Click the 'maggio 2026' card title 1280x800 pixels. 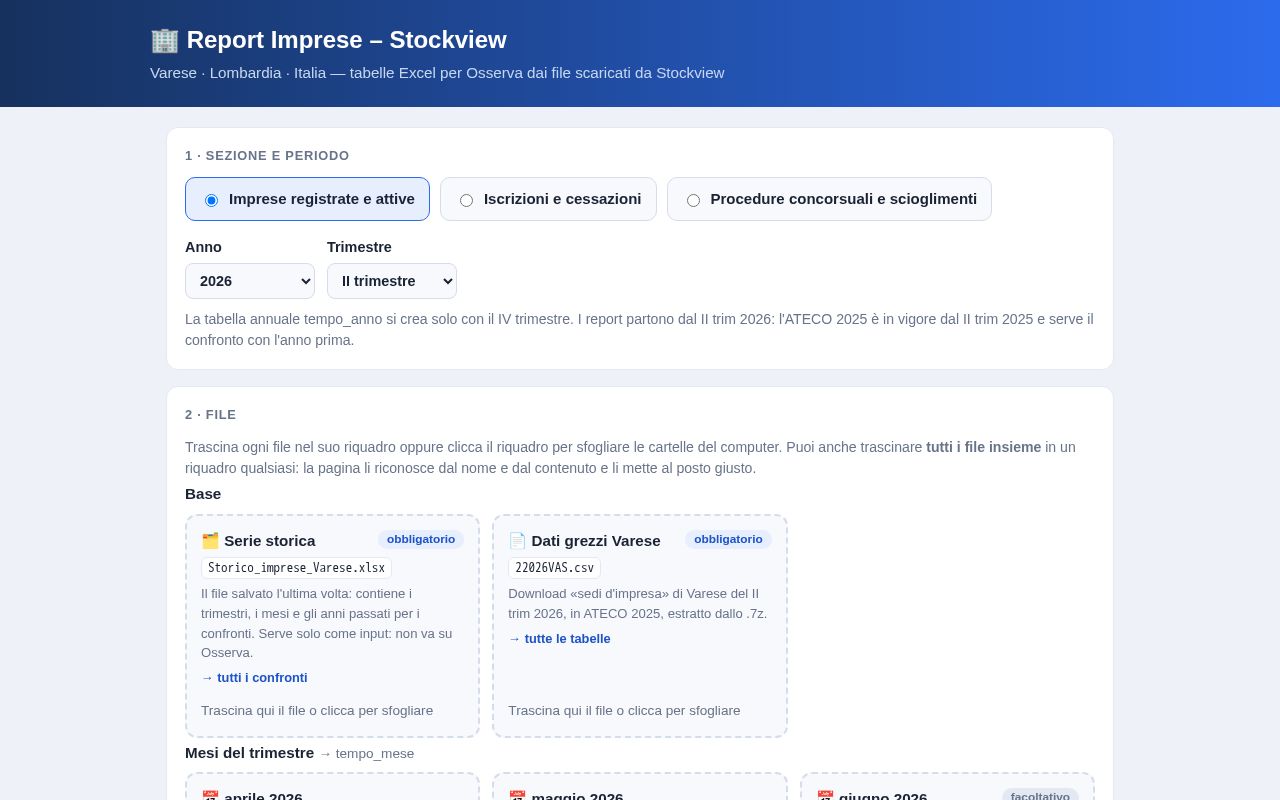(x=577, y=795)
